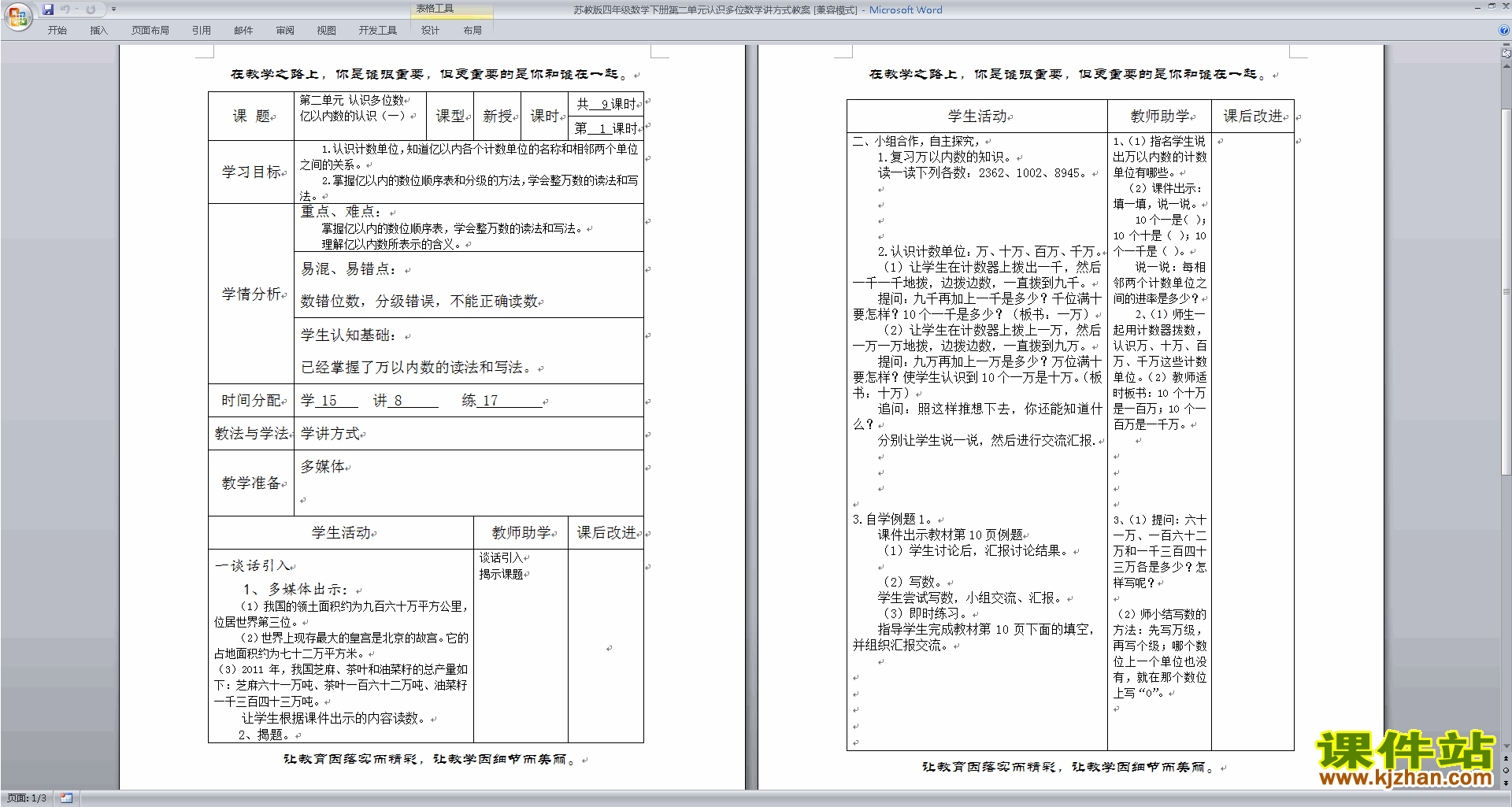1512x807 pixels.
Task: Toggle the ruler icon above the scrollbar
Action: click(x=1506, y=54)
